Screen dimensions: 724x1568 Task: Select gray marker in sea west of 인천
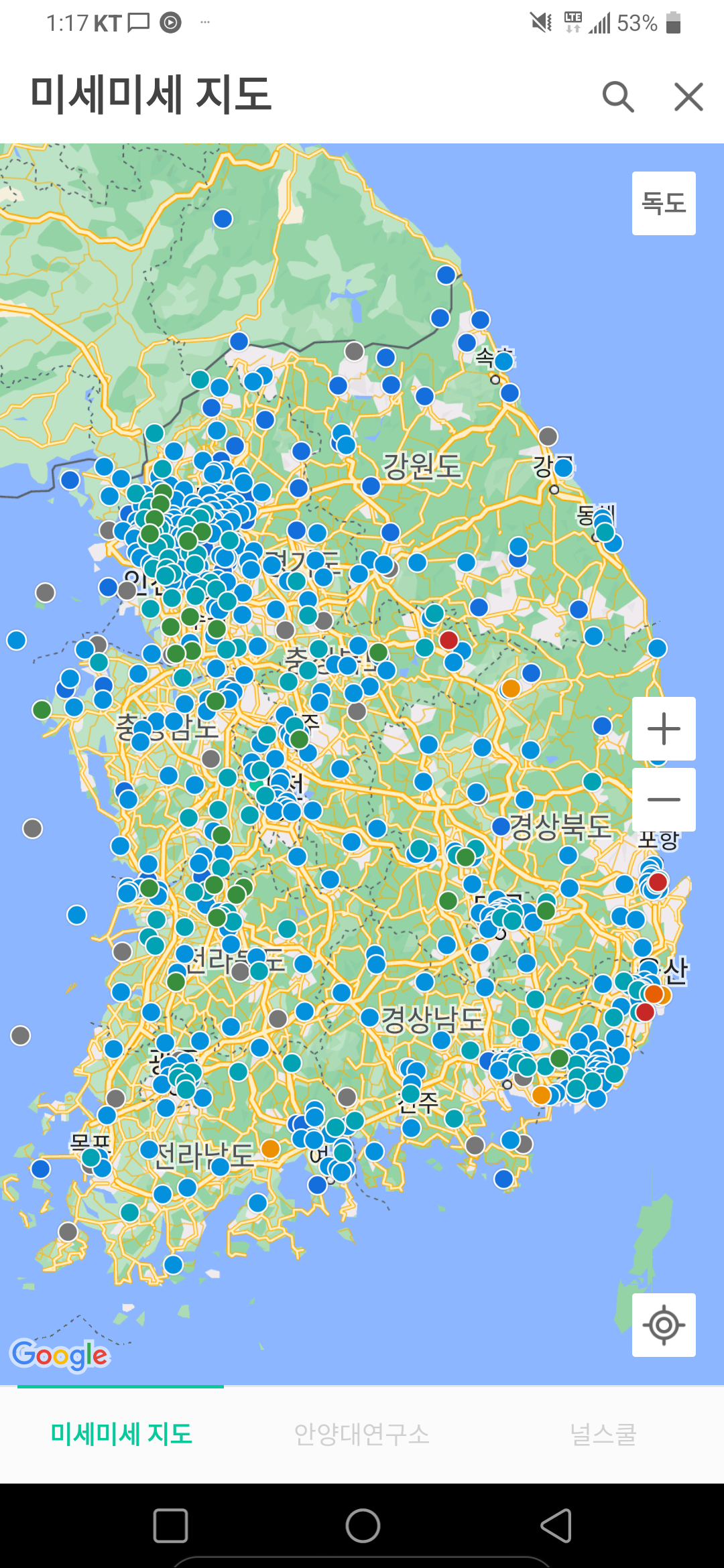pos(45,592)
